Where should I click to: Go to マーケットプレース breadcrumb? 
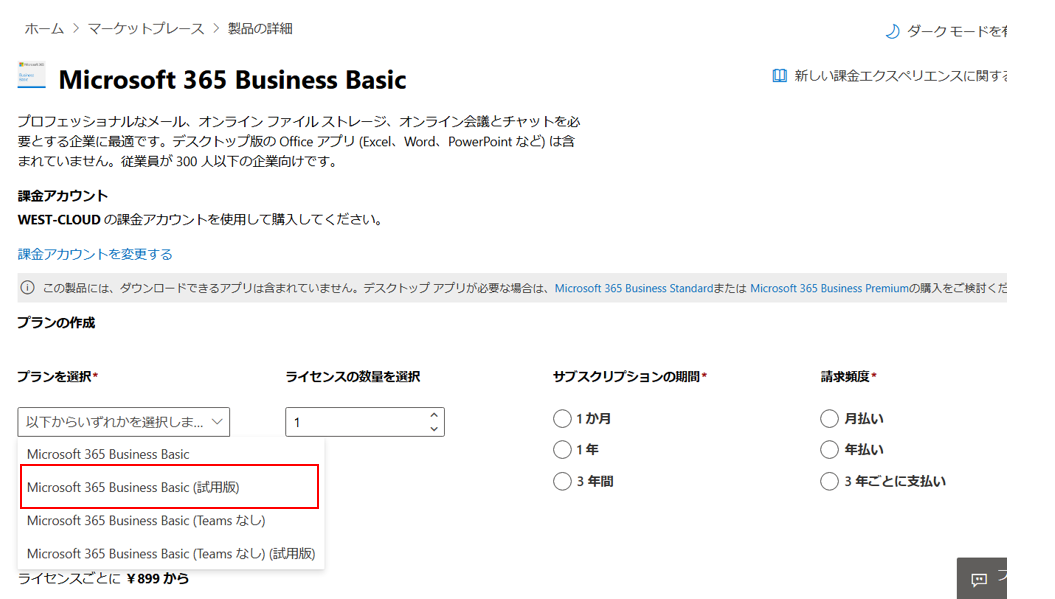click(x=146, y=28)
